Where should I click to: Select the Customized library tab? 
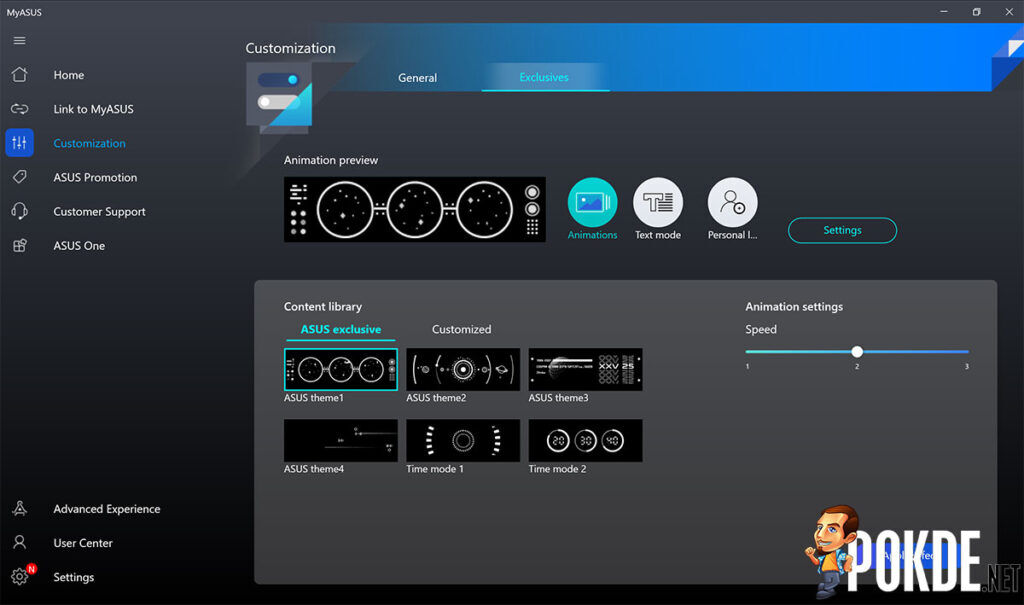pyautogui.click(x=461, y=329)
